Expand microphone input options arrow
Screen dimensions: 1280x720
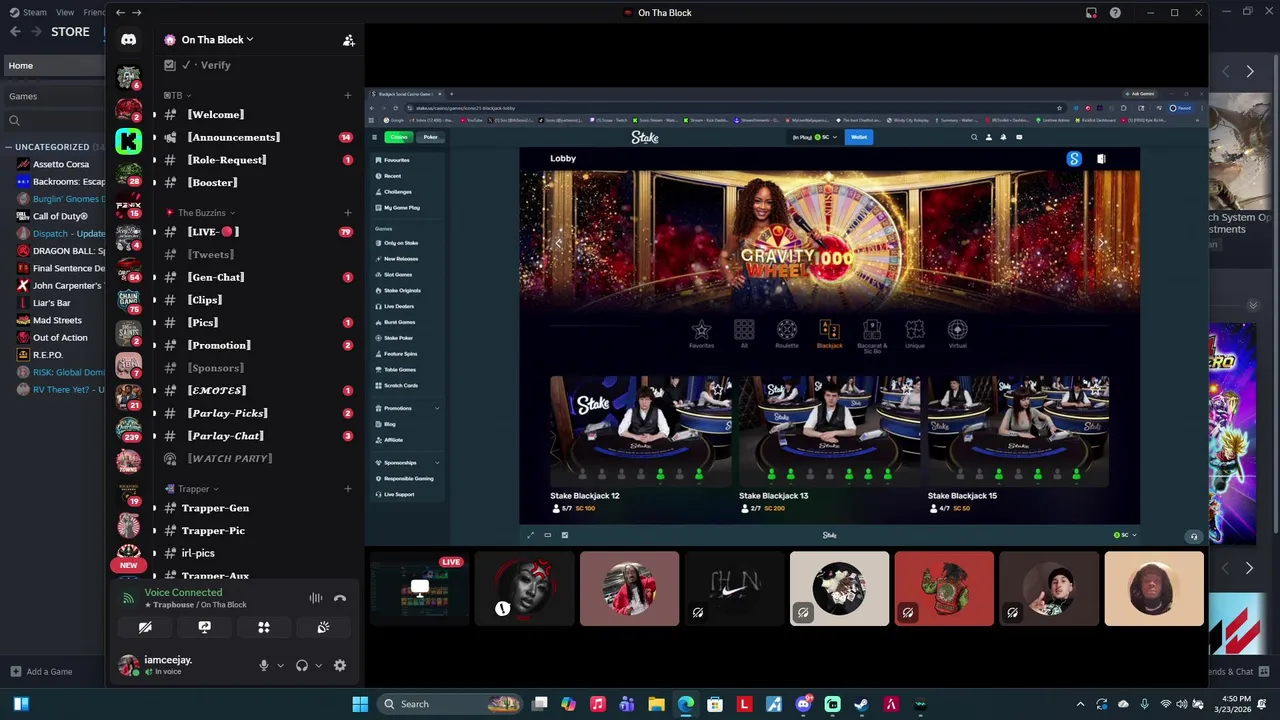280,665
